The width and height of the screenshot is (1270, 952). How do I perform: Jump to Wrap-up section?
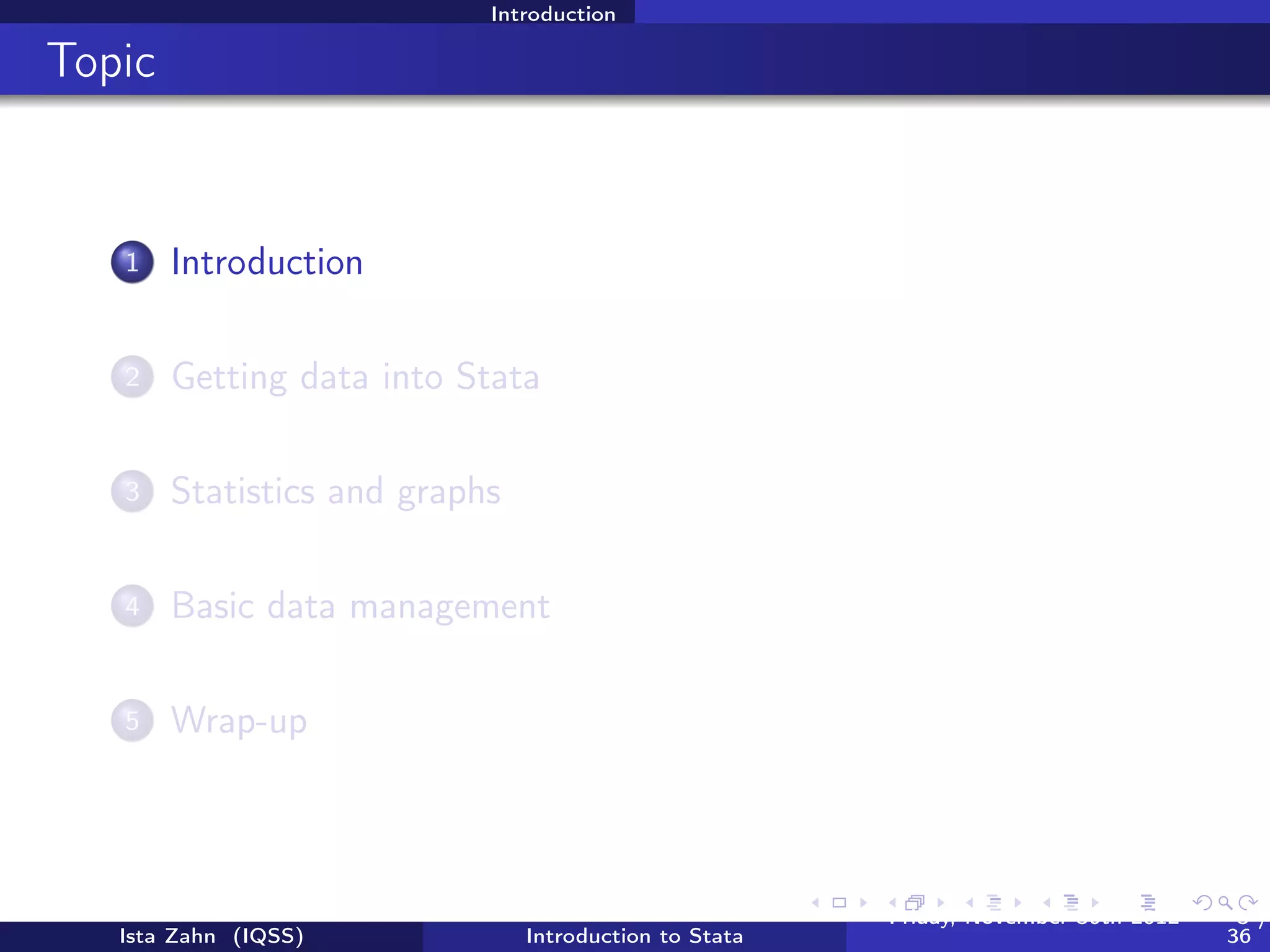point(239,721)
